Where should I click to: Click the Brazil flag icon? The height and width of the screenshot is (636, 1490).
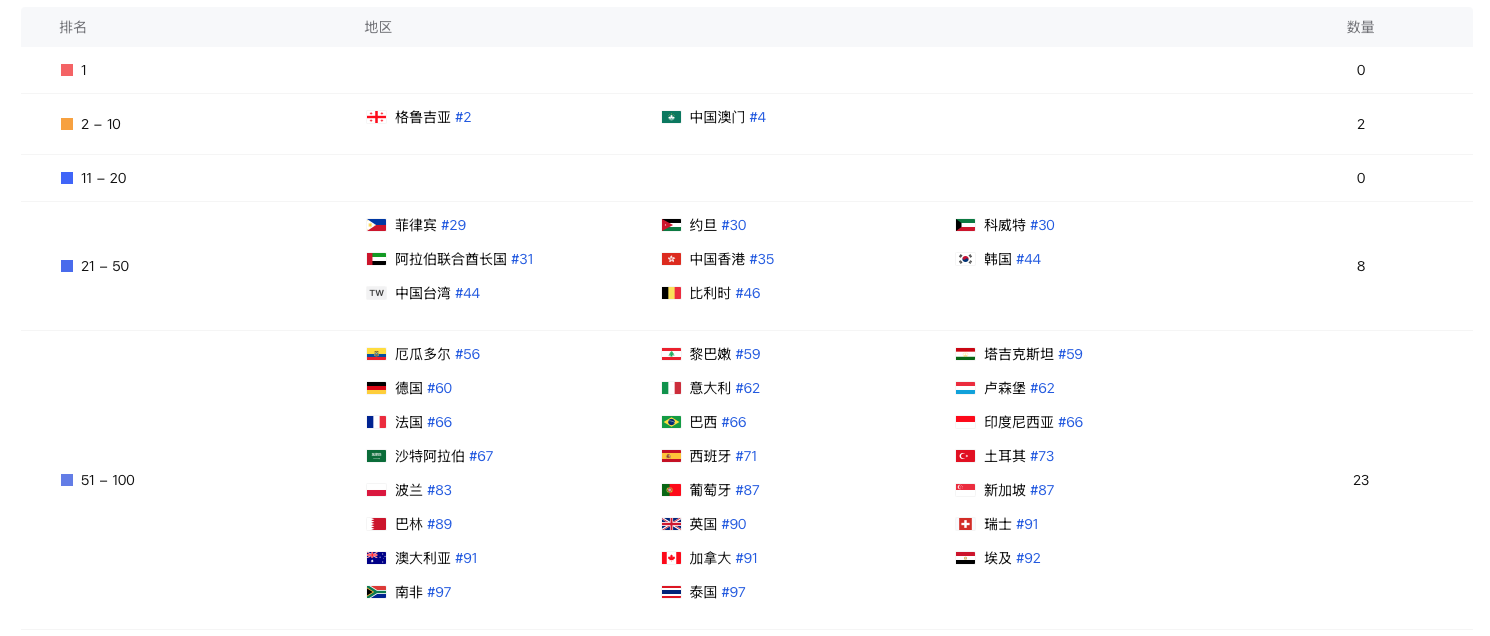pos(671,422)
